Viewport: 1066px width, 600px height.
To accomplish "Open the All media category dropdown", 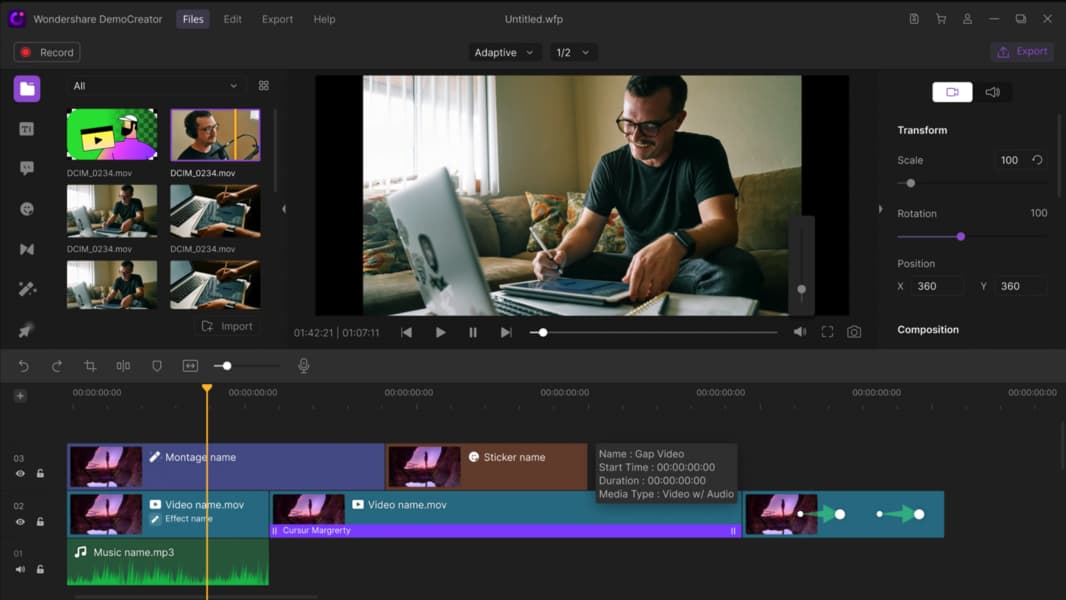I will 155,85.
